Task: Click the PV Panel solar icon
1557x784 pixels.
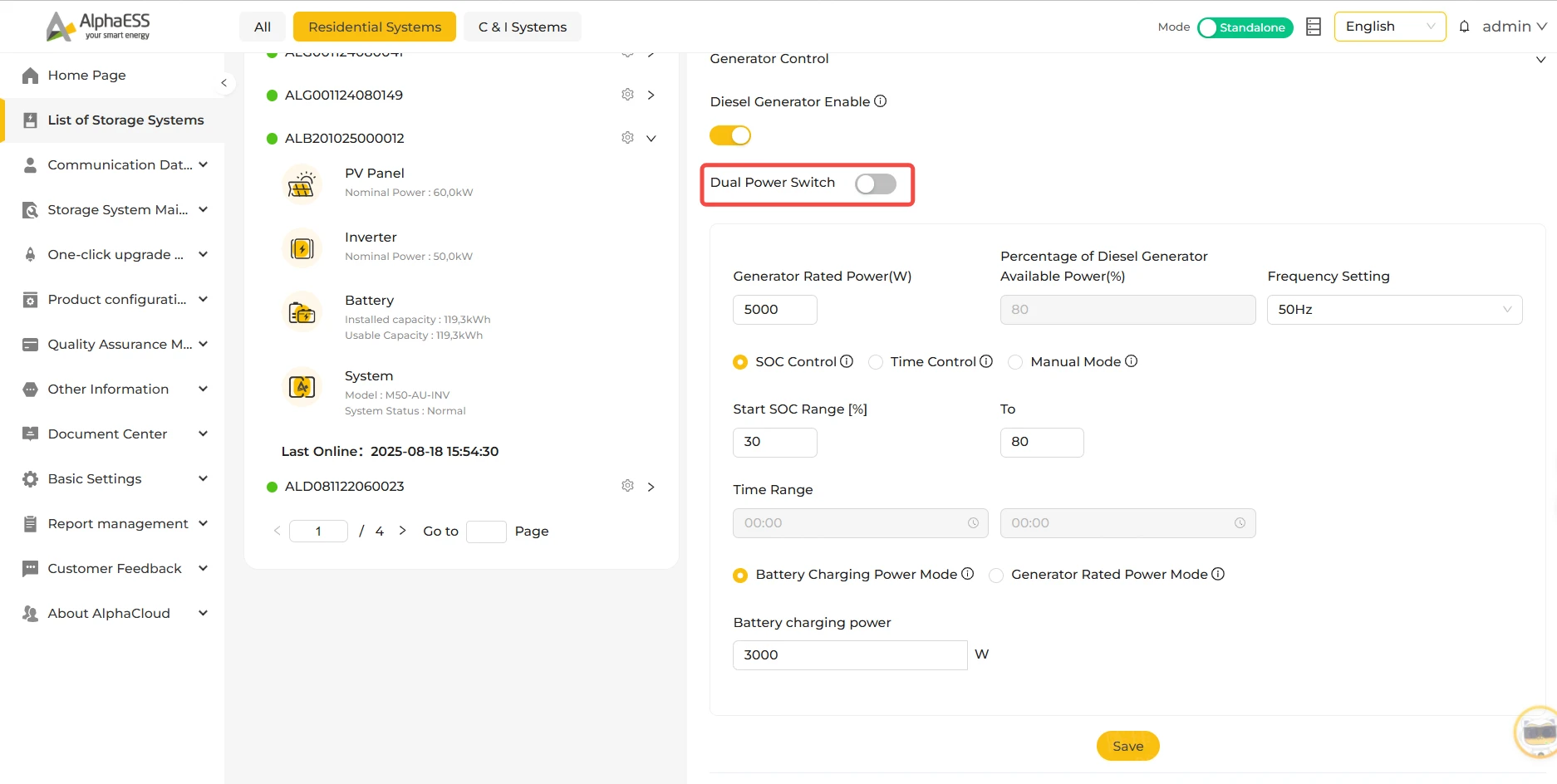Action: pyautogui.click(x=302, y=184)
